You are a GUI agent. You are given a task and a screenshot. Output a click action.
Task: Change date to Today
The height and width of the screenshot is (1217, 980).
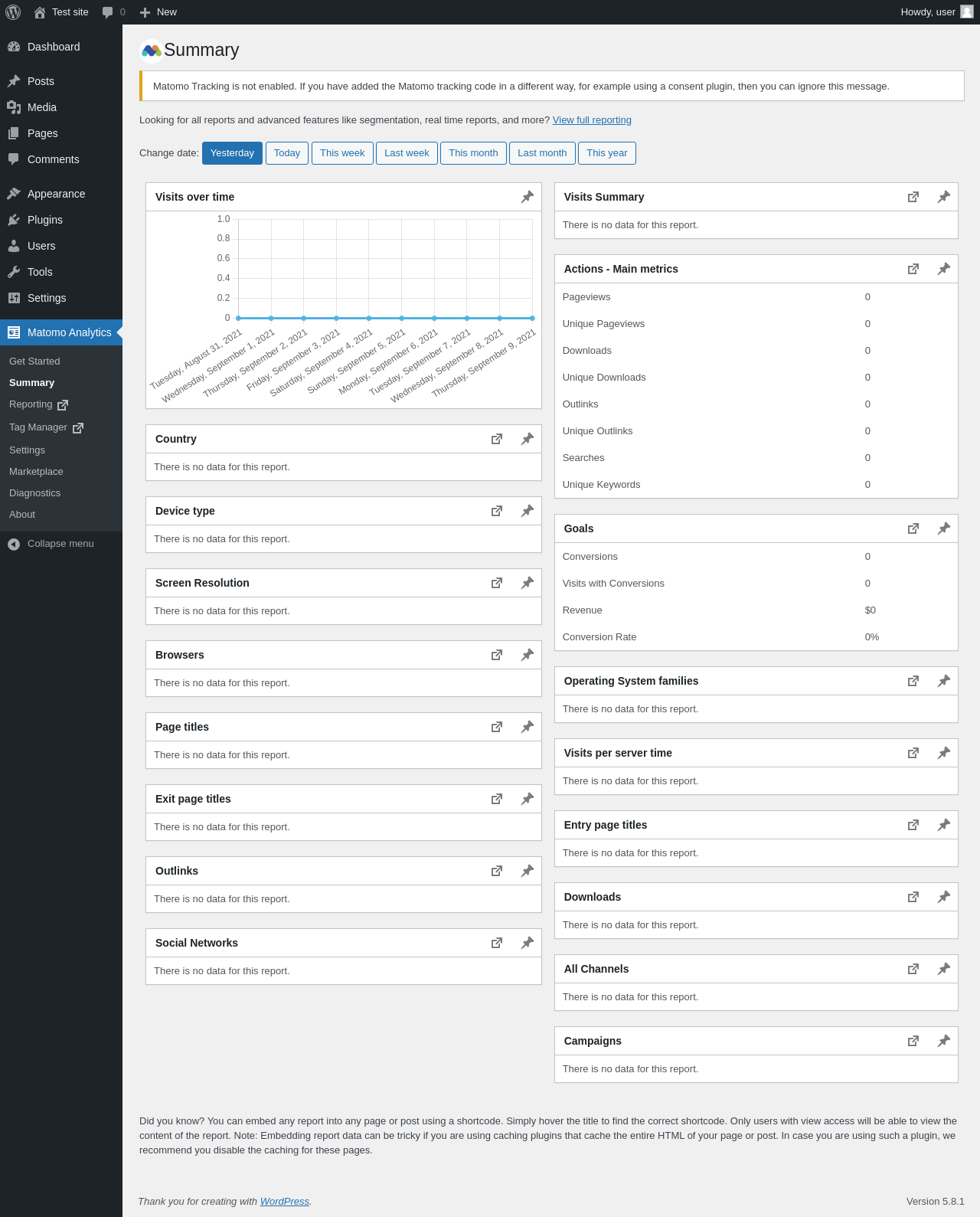tap(287, 153)
